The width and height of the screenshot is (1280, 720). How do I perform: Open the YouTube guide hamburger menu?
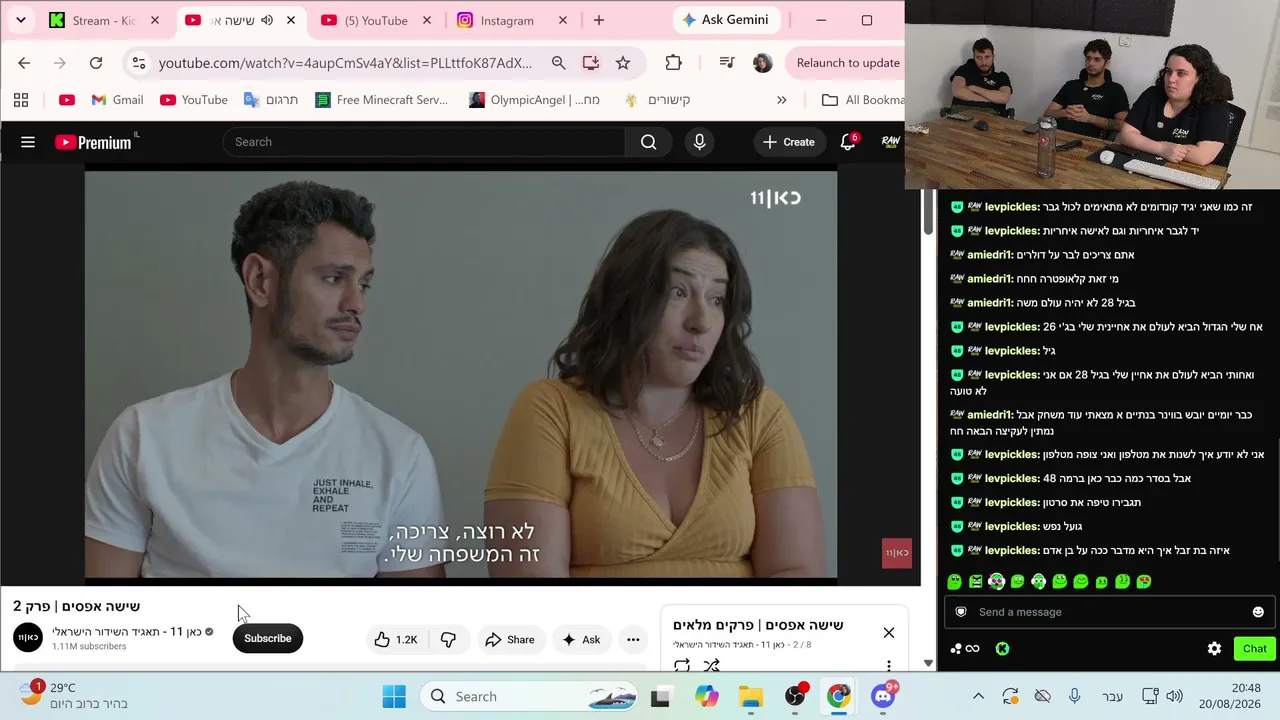coord(28,142)
